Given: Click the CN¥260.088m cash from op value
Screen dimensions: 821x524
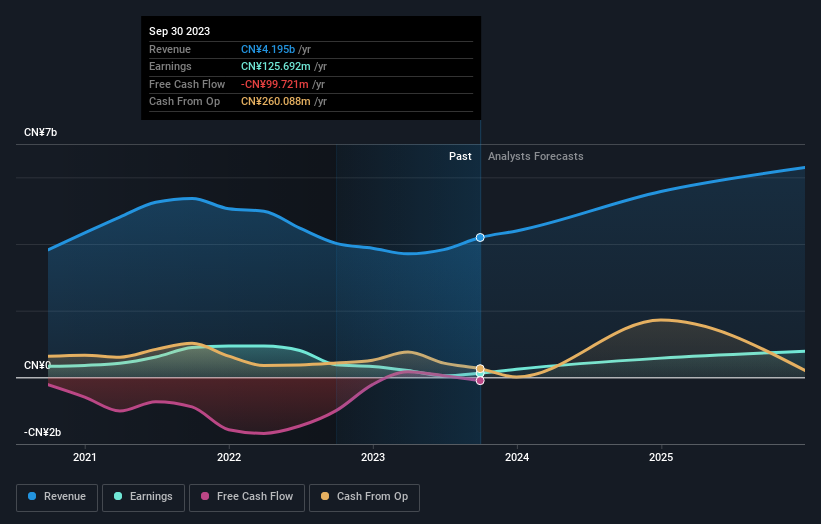Looking at the screenshot, I should [276, 102].
